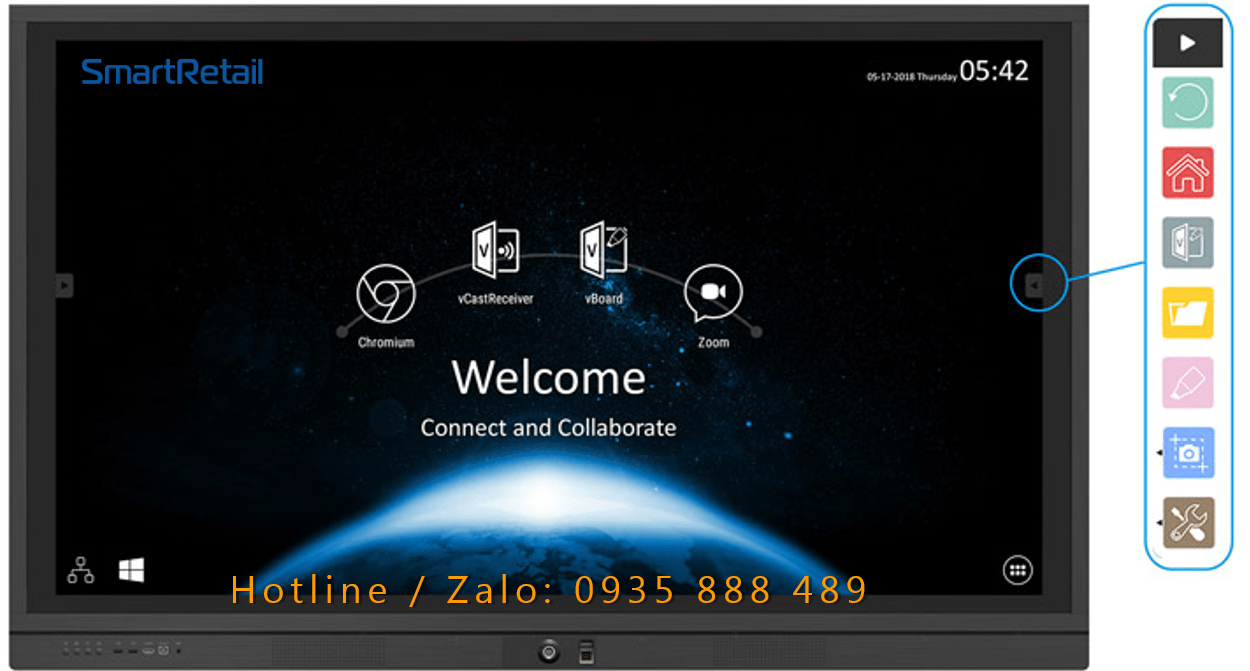
Task: Select the pink highlighter annotation tool
Action: pyautogui.click(x=1188, y=382)
